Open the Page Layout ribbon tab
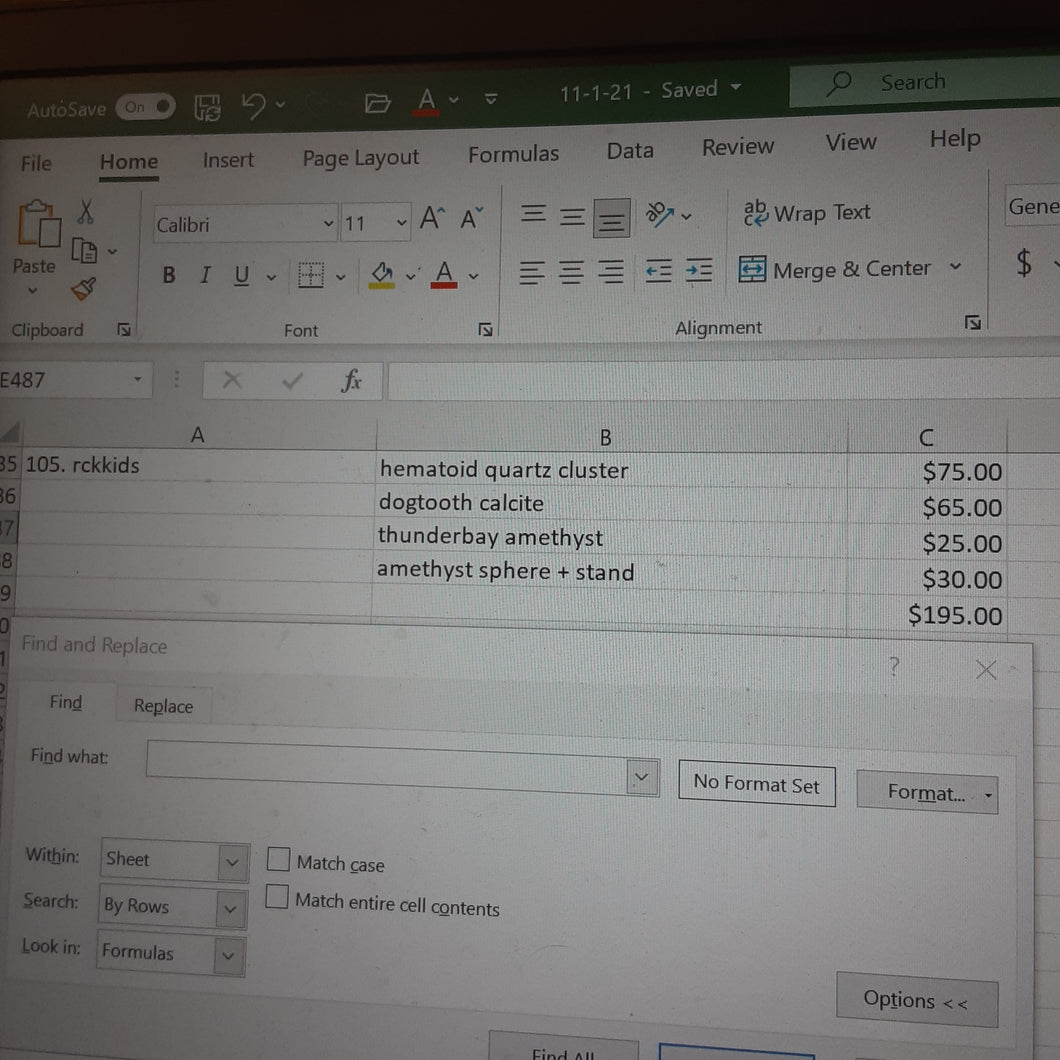Viewport: 1060px width, 1060px height. point(361,158)
